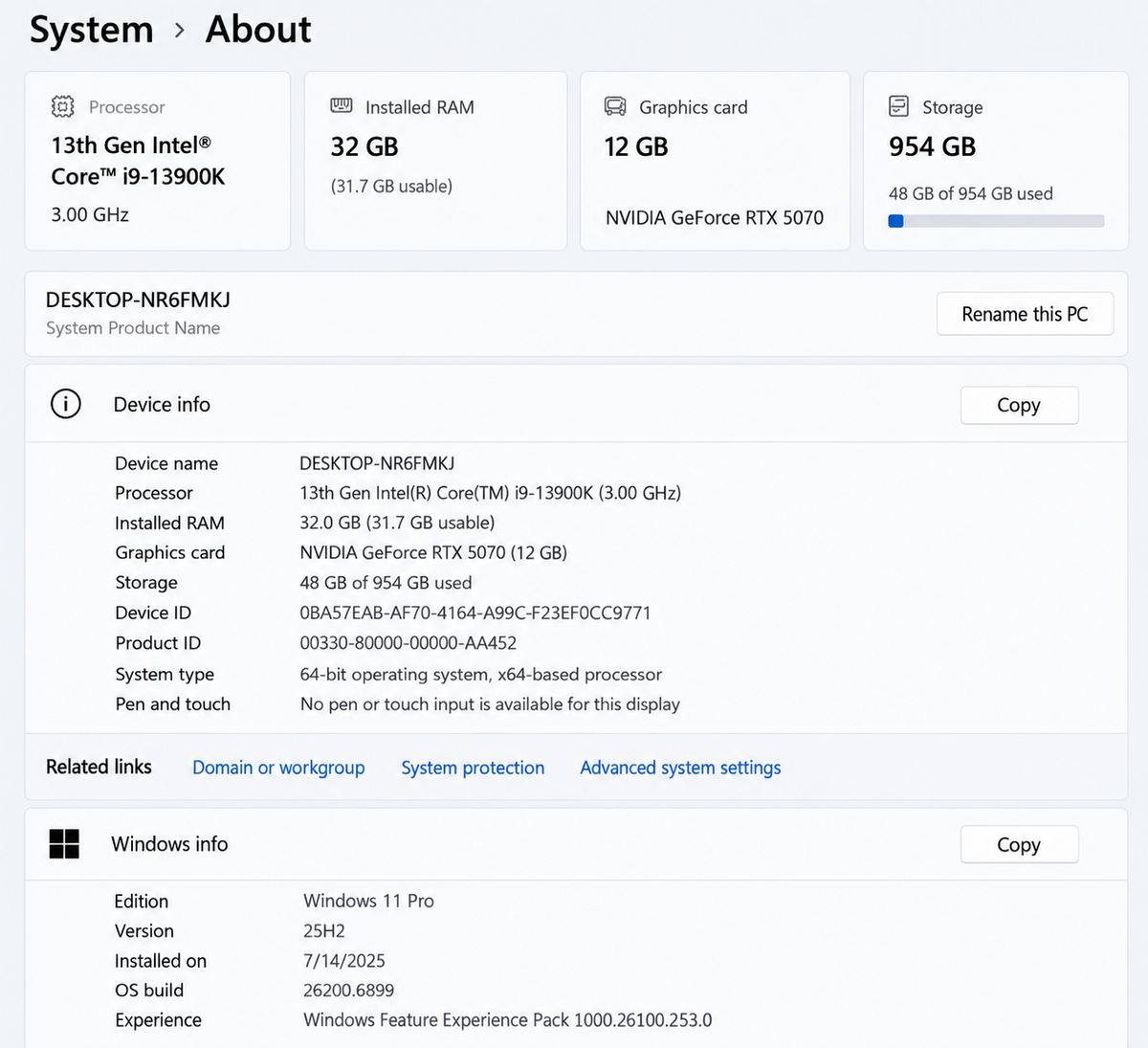
Task: Click '48 GB of 954 GB used' in Device info
Action: coord(386,583)
